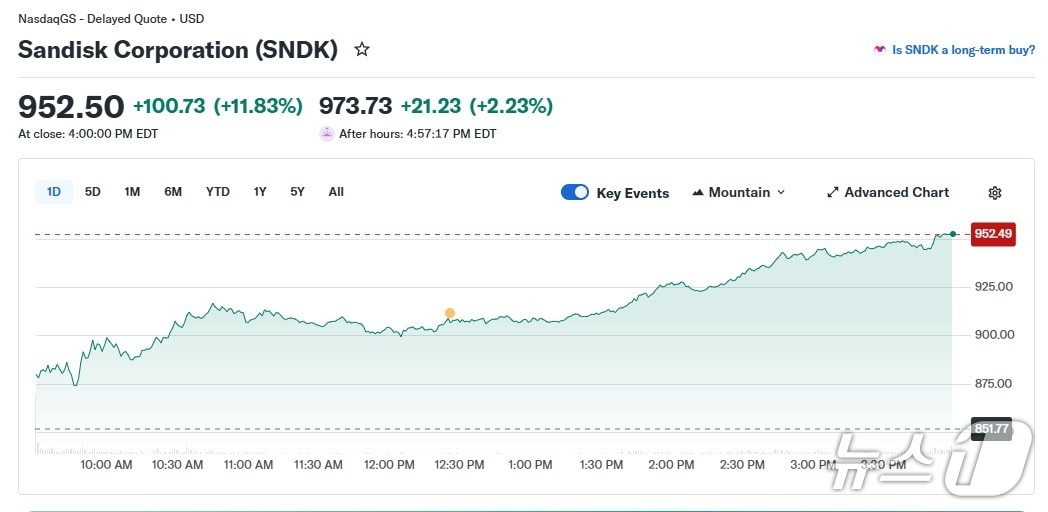This screenshot has height=512, width=1048.
Task: Open "Is SNDK a long-term buy?" link
Action: tap(963, 49)
